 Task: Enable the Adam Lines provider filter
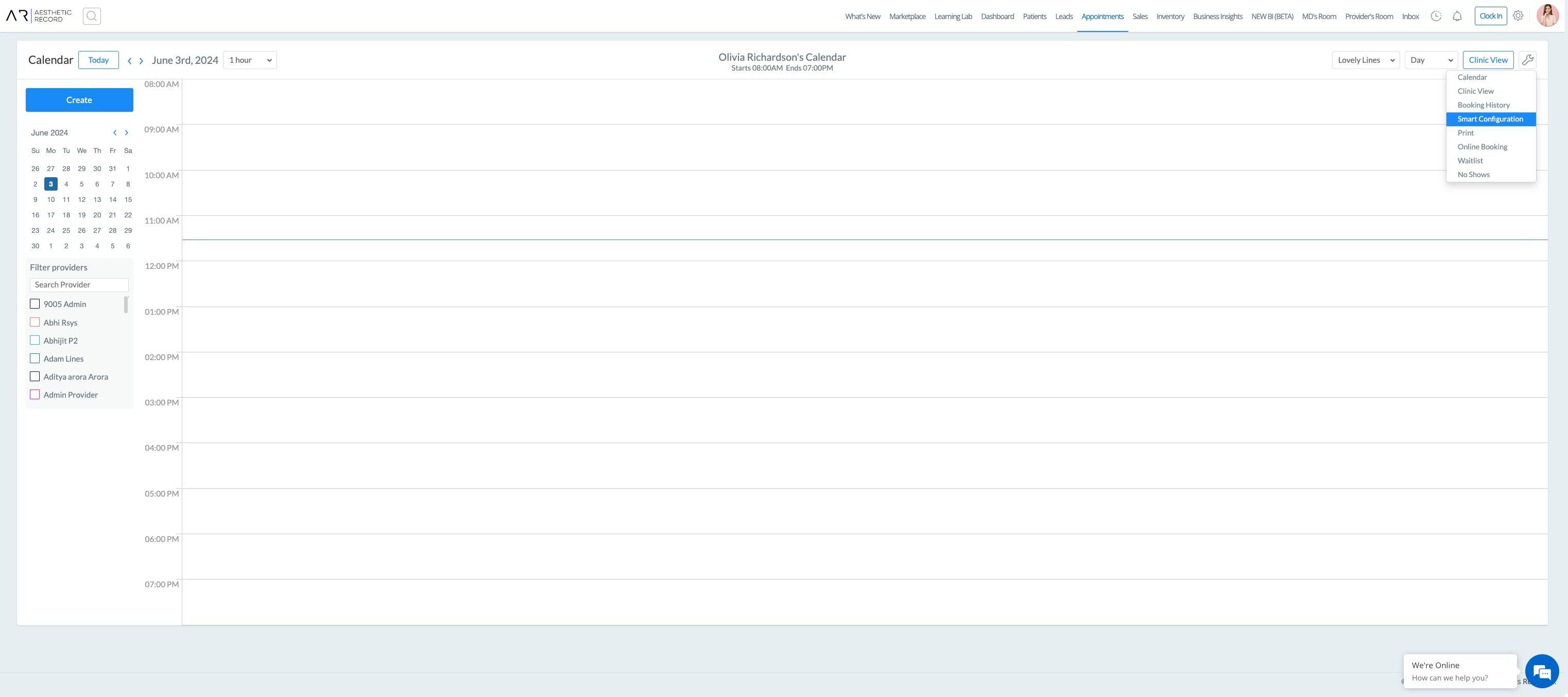tap(35, 359)
